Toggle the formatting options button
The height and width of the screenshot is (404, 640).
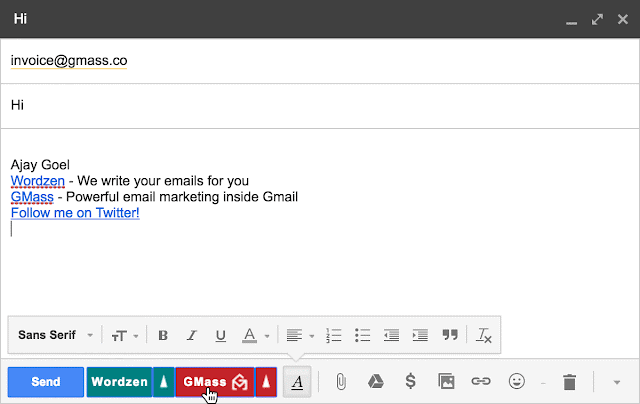click(297, 382)
